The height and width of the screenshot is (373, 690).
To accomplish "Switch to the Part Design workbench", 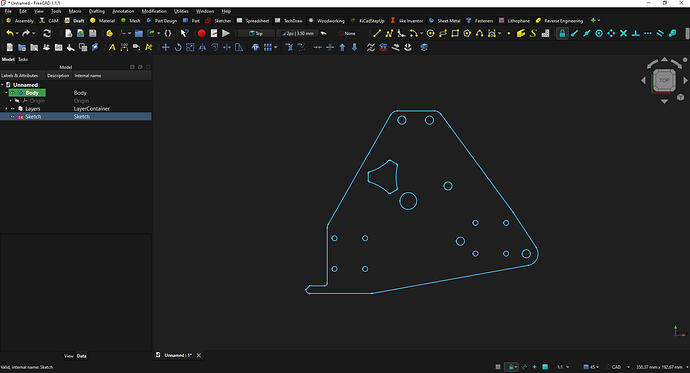I will pos(161,21).
